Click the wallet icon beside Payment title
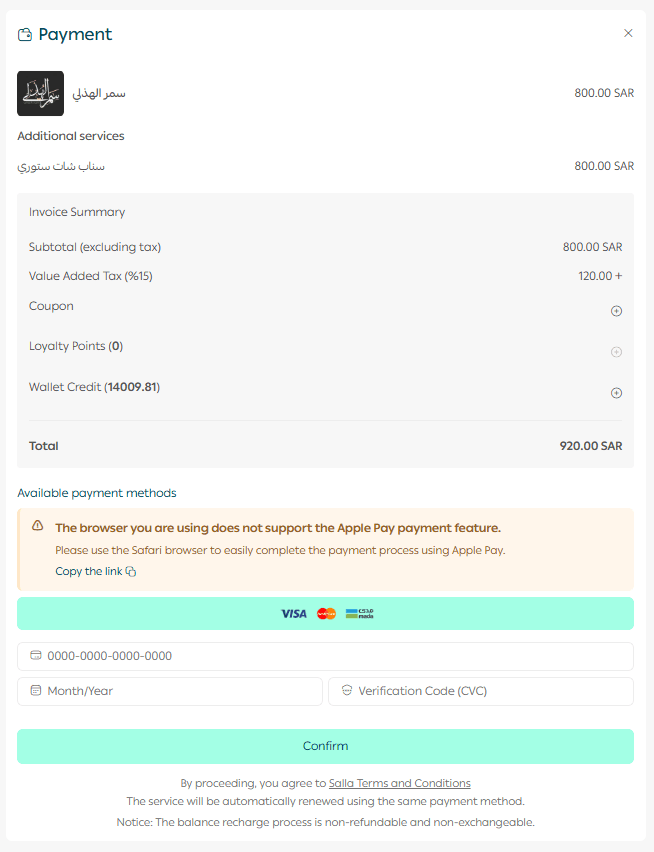 pyautogui.click(x=25, y=35)
